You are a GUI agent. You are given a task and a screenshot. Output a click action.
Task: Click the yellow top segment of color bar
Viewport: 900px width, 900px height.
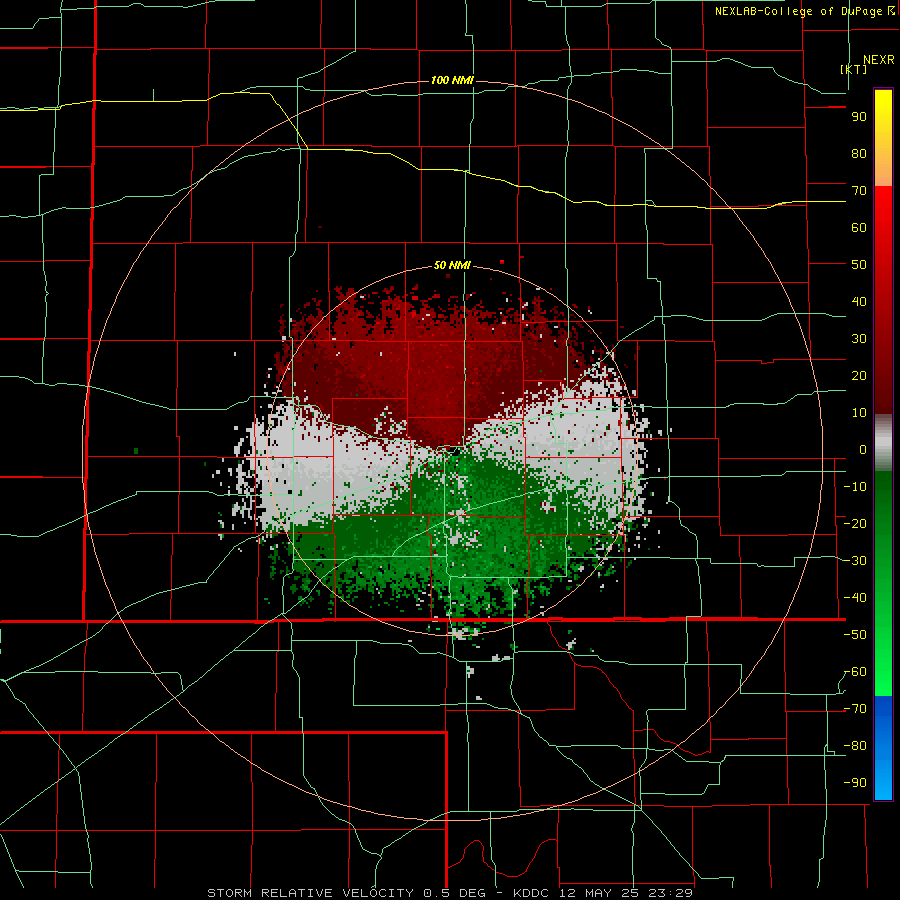[883, 138]
